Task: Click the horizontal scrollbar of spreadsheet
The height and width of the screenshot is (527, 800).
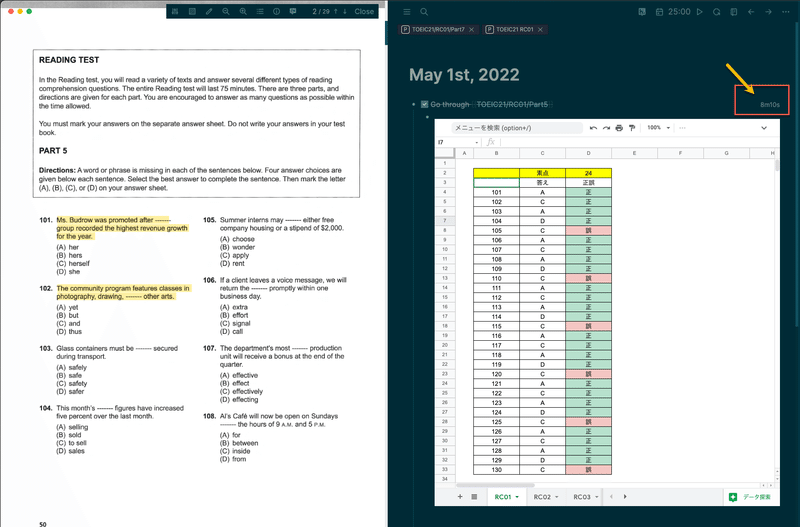Action: pyautogui.click(x=495, y=485)
